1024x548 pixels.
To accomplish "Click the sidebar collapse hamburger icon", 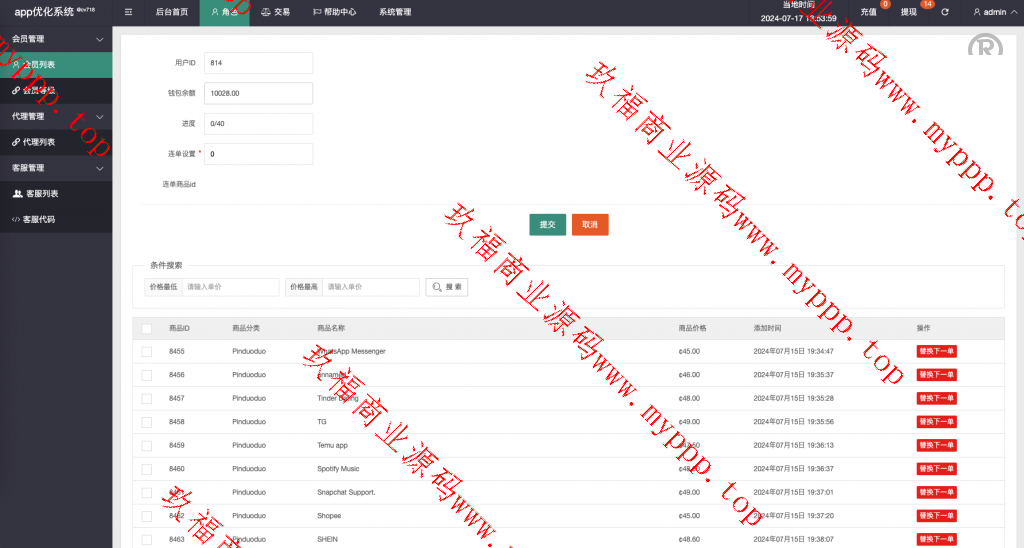I will [x=128, y=12].
